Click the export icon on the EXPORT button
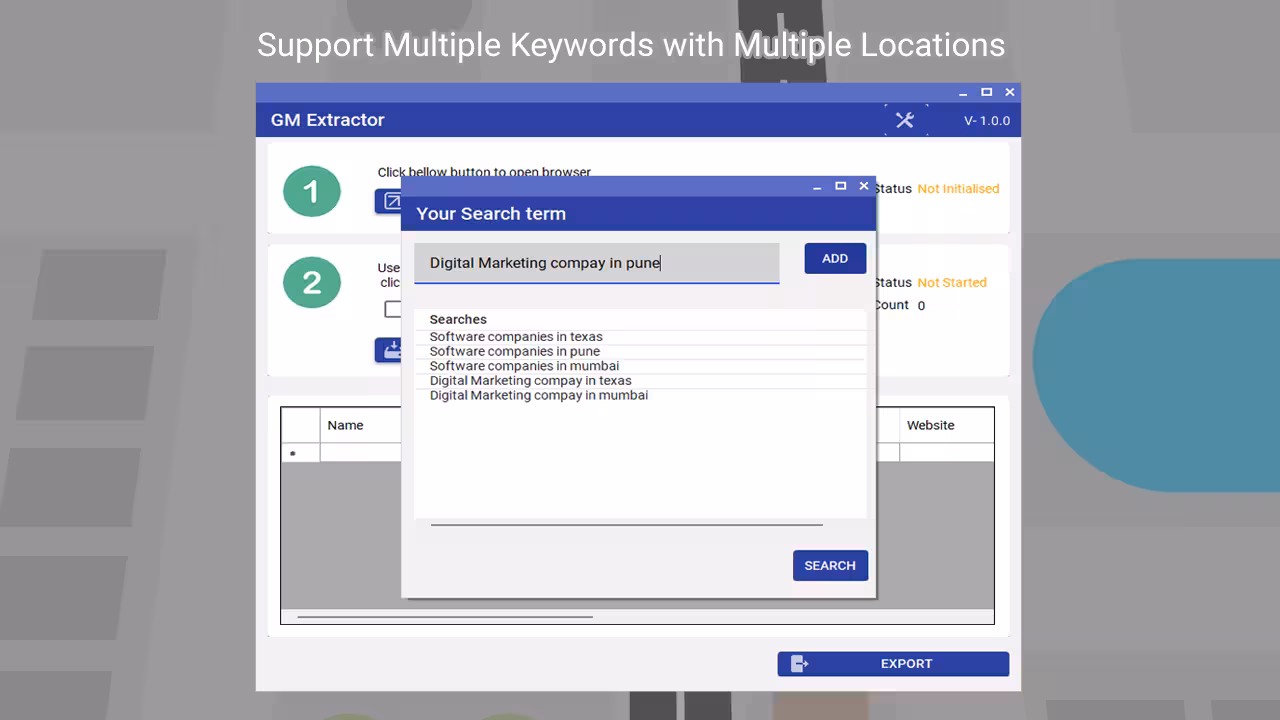1280x720 pixels. [x=799, y=664]
